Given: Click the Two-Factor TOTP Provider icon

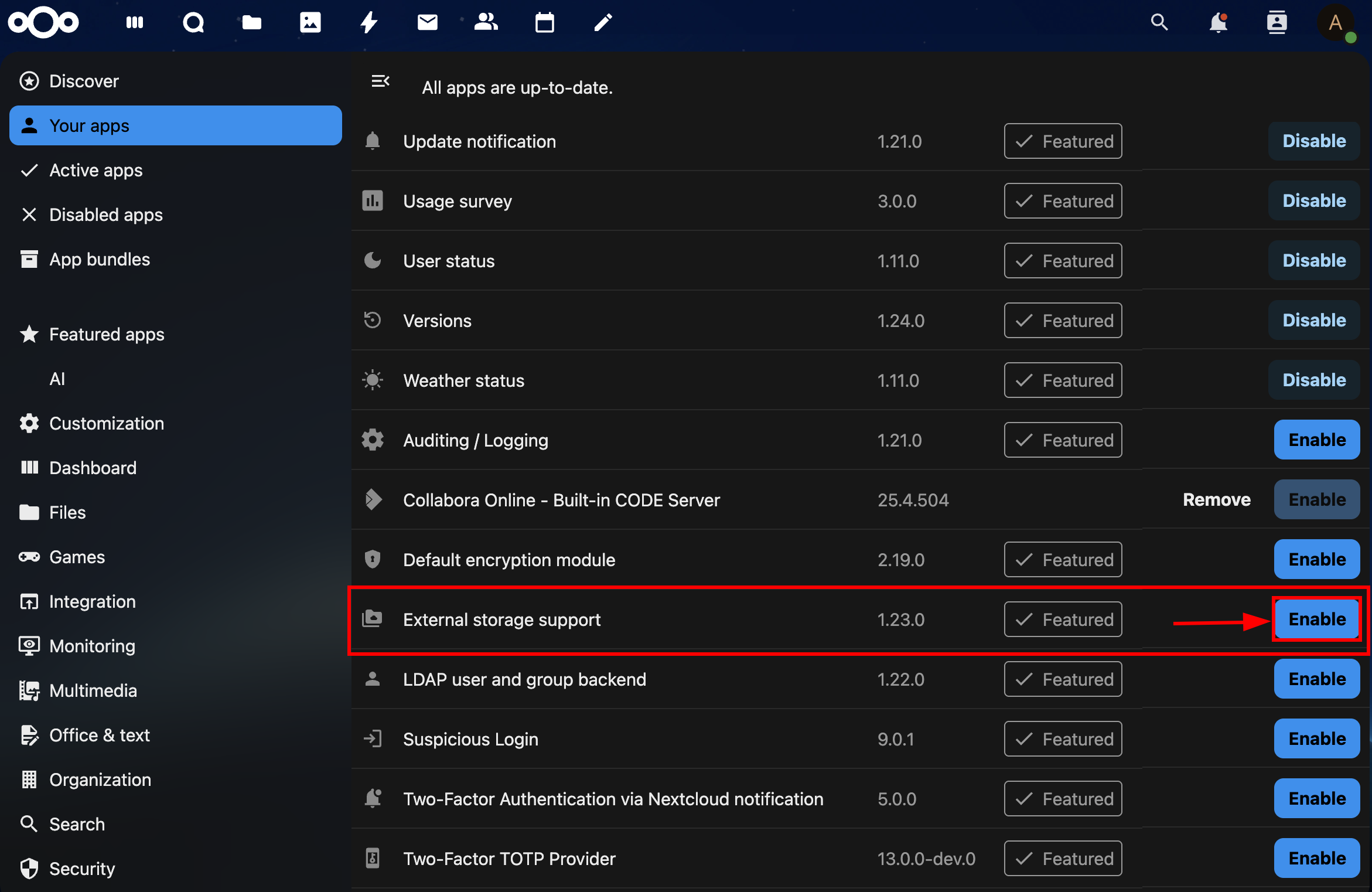Looking at the screenshot, I should [x=373, y=859].
